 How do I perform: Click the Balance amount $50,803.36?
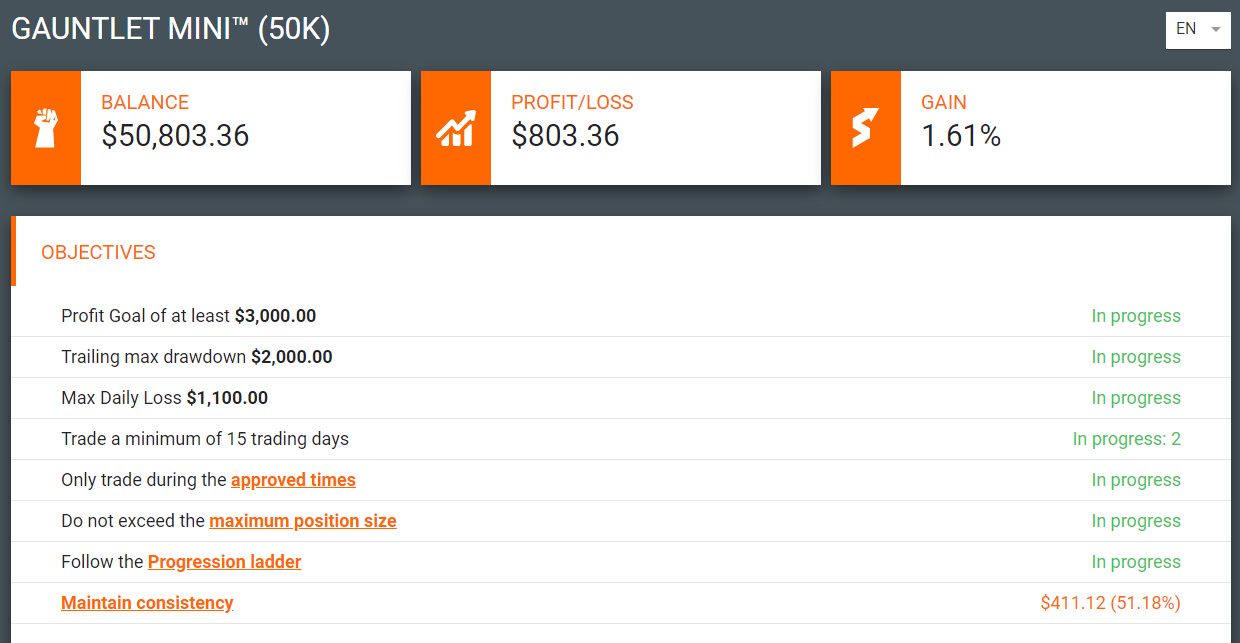(175, 135)
